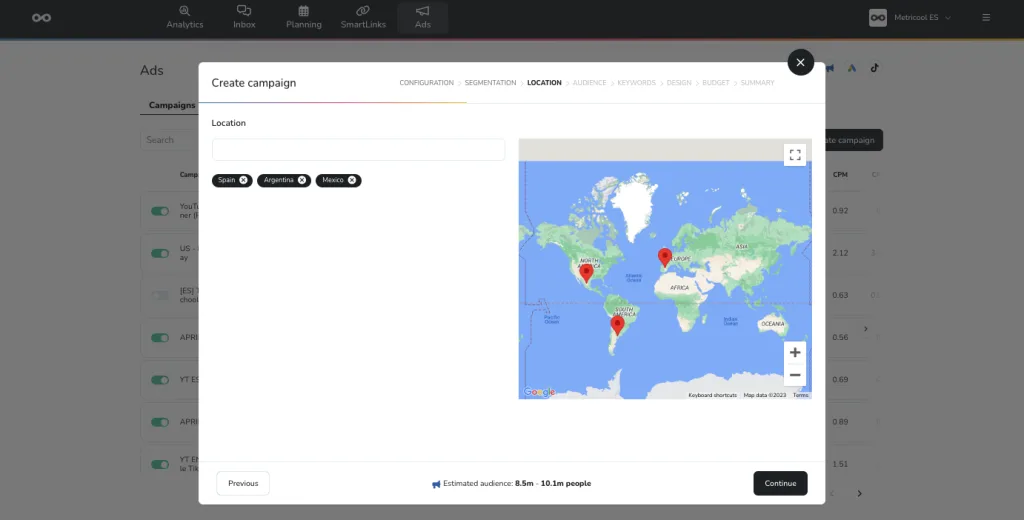Select the Spain map pin

point(665,257)
